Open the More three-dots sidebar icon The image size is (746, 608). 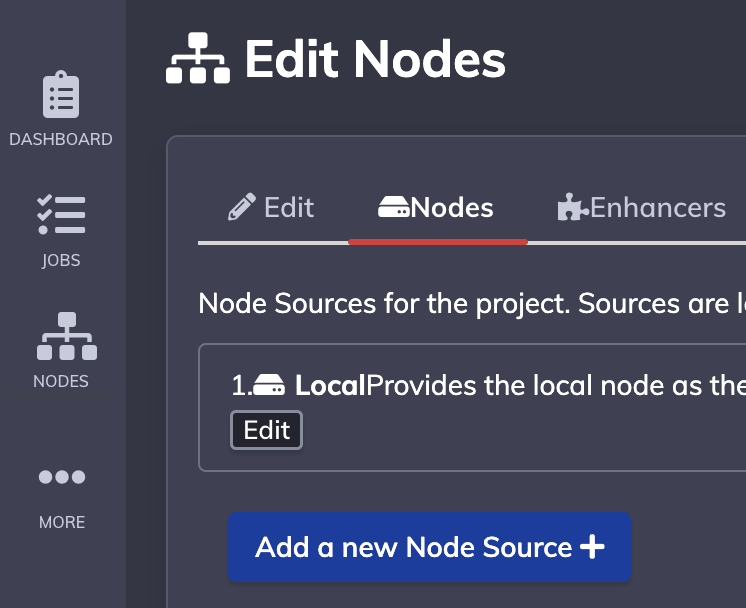pyautogui.click(x=62, y=477)
